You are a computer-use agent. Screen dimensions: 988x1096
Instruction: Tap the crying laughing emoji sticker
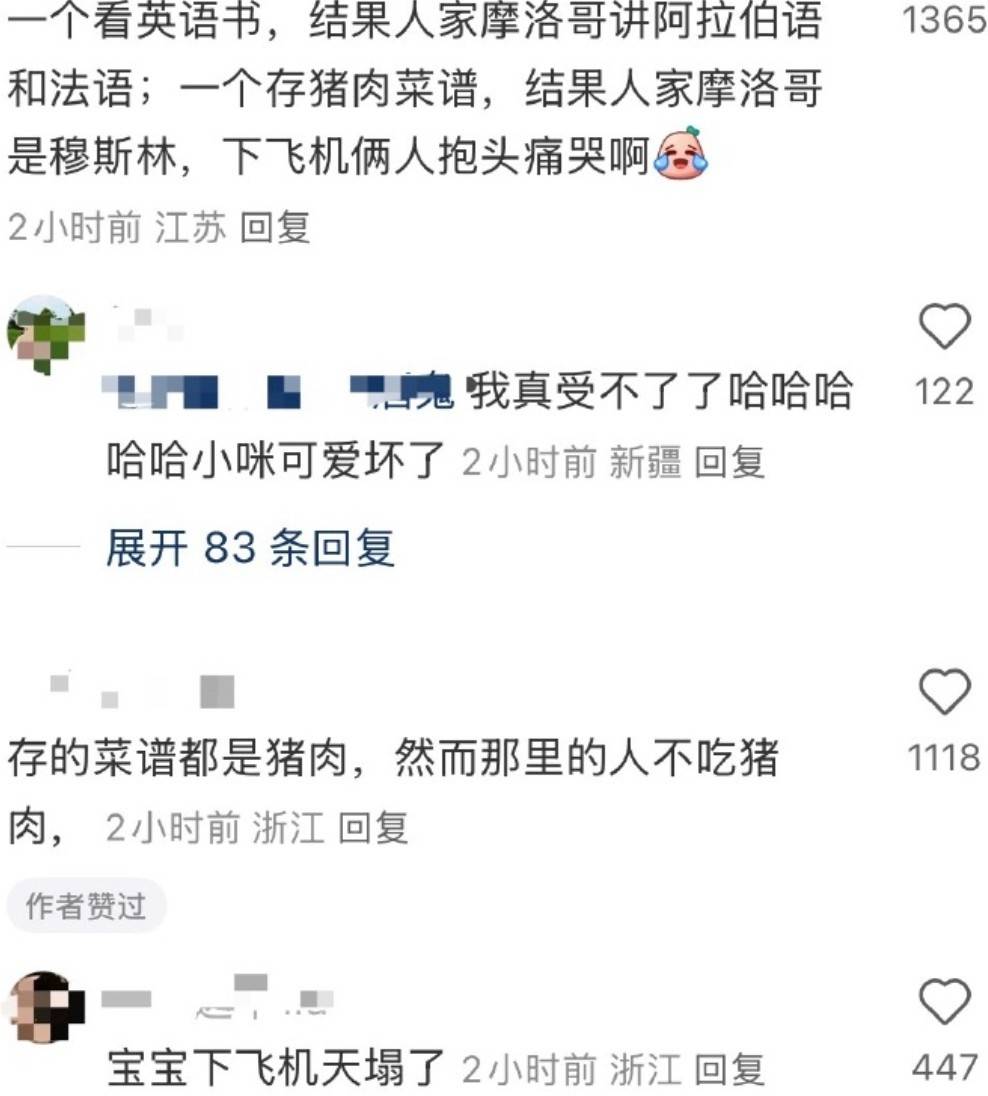coord(680,153)
